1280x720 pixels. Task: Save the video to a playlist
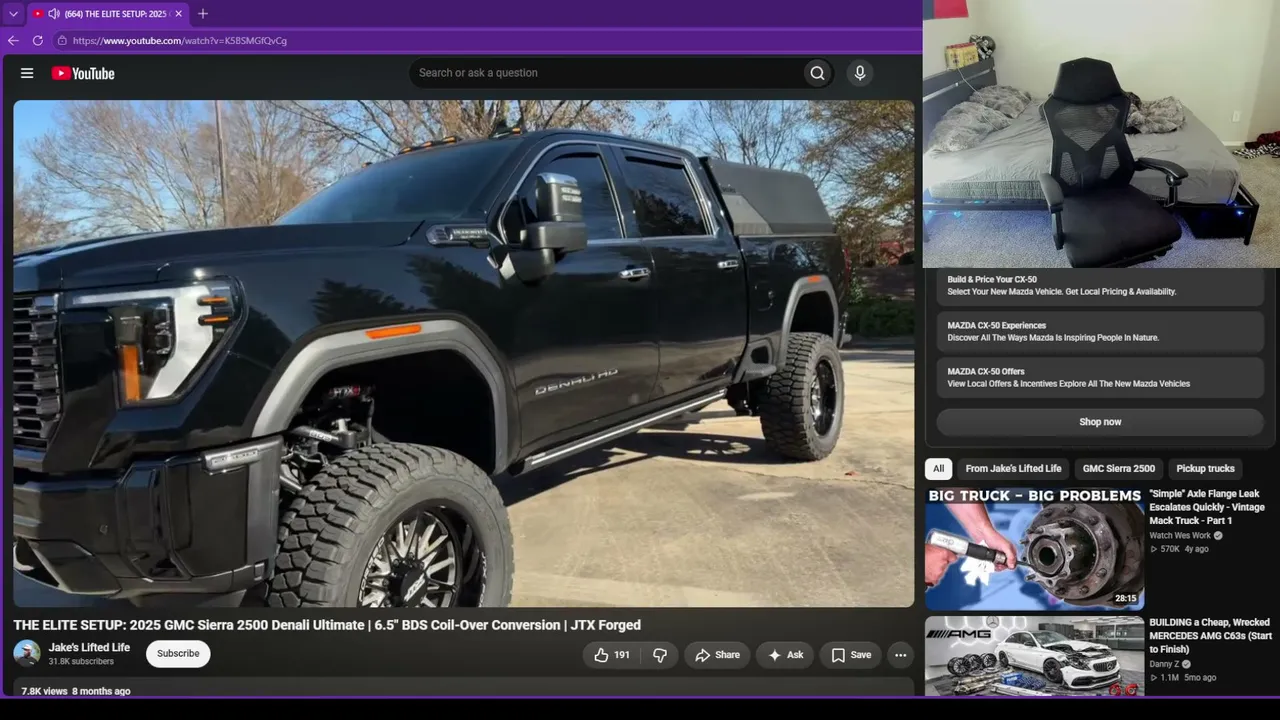tap(850, 655)
